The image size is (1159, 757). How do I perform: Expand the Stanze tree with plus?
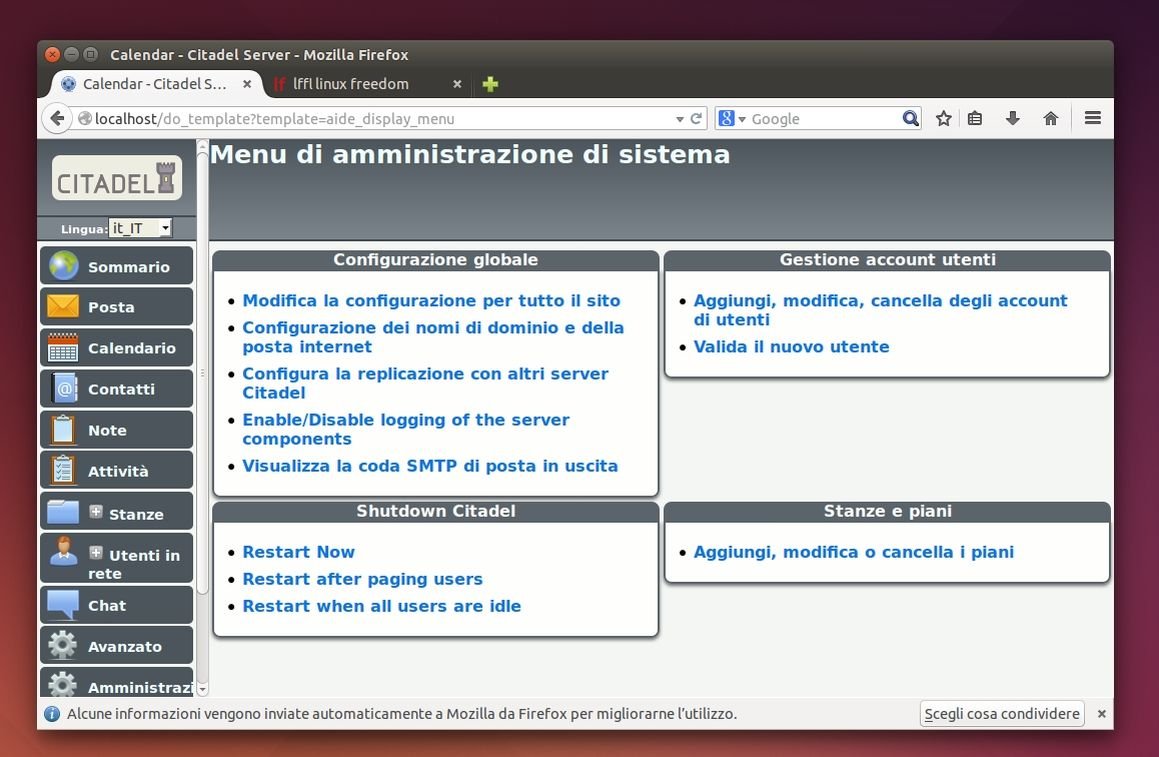point(96,512)
